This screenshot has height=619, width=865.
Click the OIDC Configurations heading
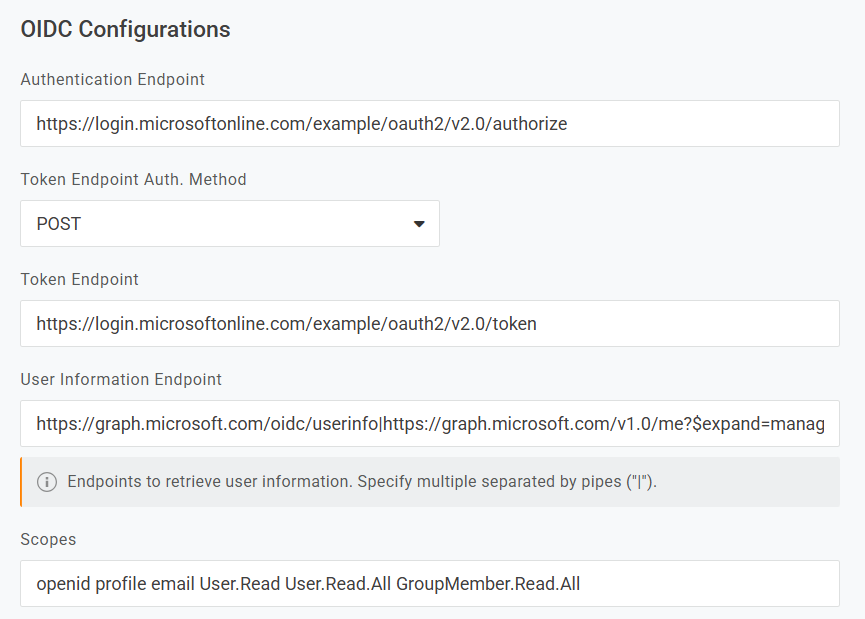click(x=125, y=29)
